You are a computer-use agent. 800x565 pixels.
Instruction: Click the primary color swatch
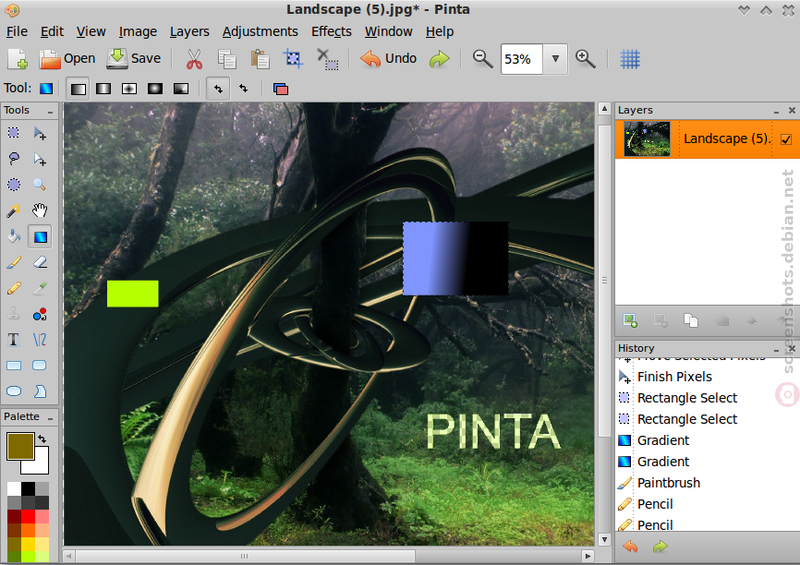pos(20,446)
